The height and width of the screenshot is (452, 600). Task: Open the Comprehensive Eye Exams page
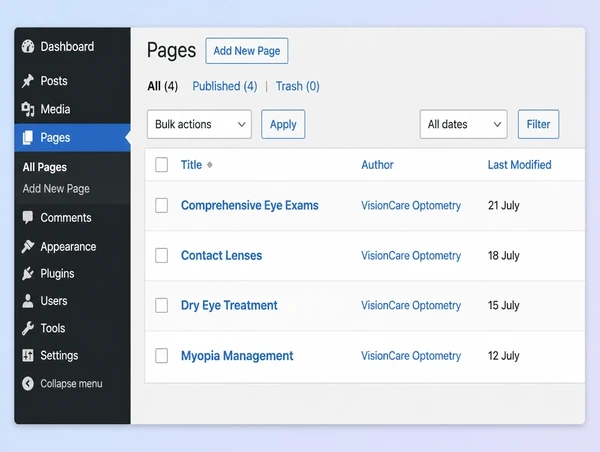(249, 205)
